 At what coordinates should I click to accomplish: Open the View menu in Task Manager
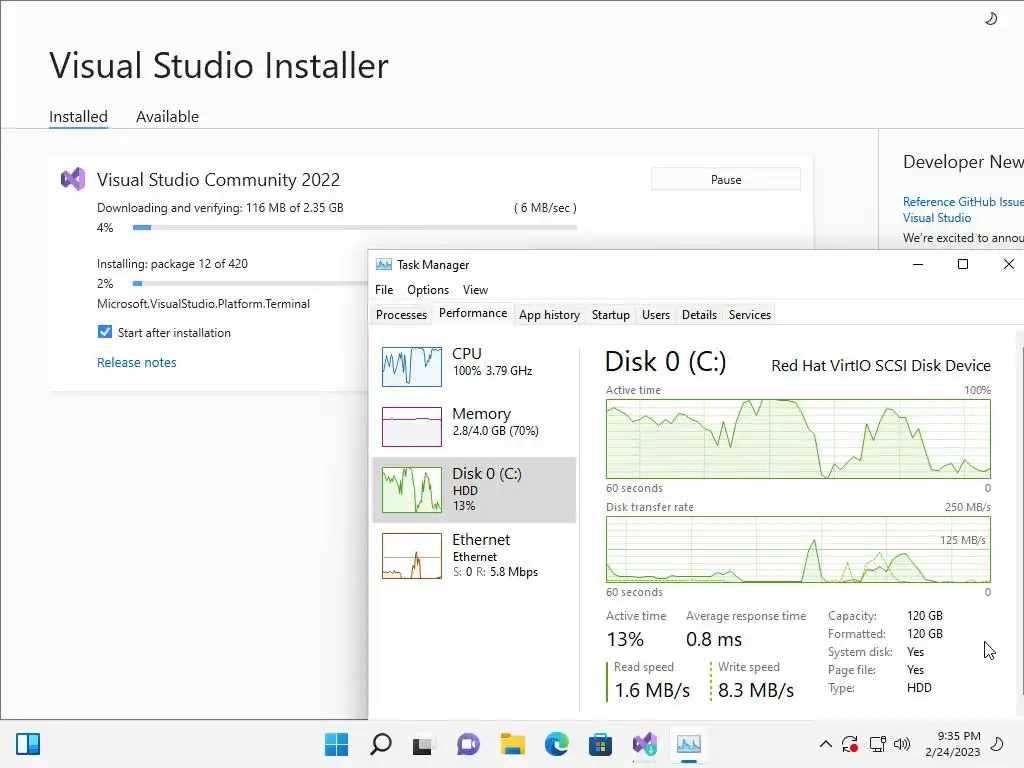tap(475, 289)
